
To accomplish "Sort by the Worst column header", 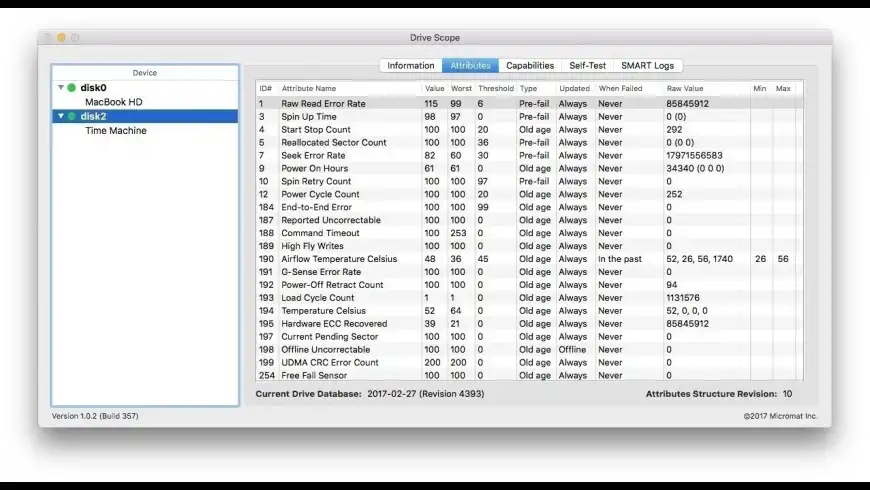I will (x=461, y=88).
